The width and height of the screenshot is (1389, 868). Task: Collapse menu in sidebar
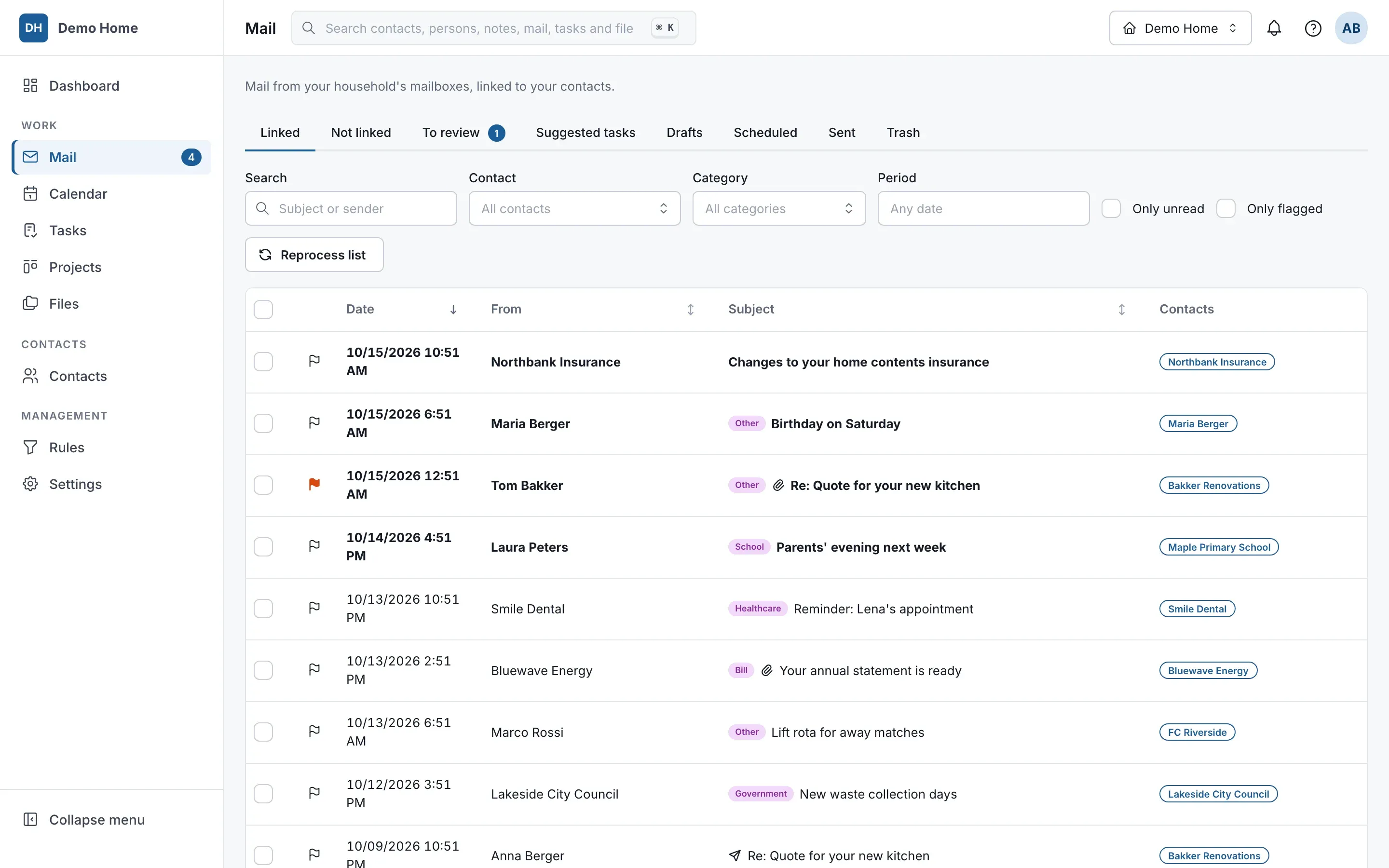pyautogui.click(x=111, y=820)
